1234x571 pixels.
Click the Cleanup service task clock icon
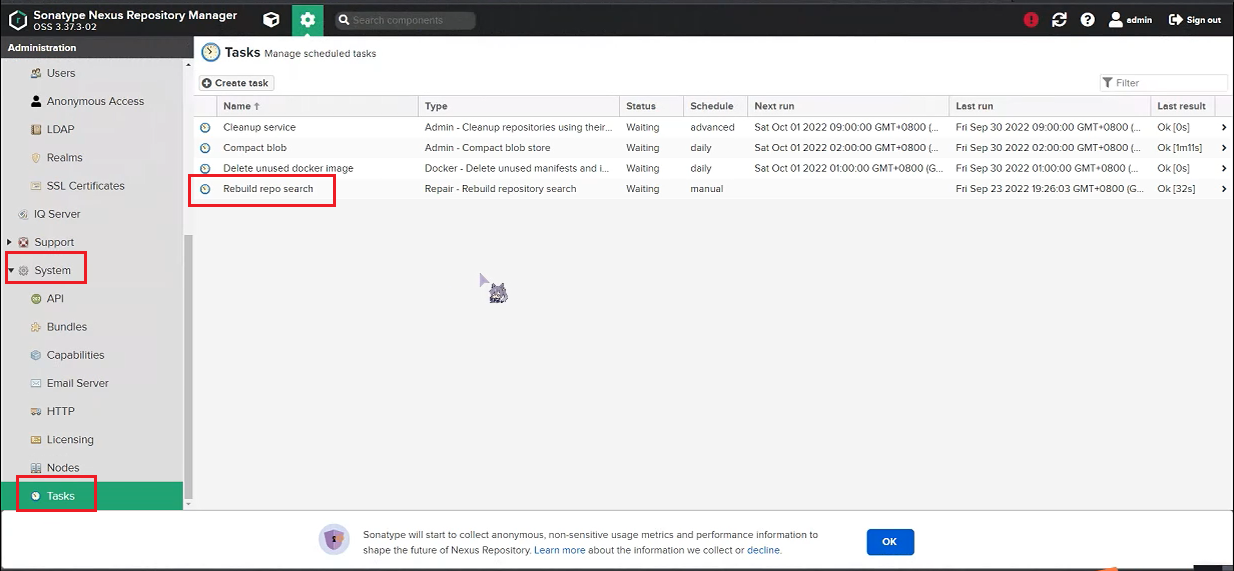click(205, 128)
